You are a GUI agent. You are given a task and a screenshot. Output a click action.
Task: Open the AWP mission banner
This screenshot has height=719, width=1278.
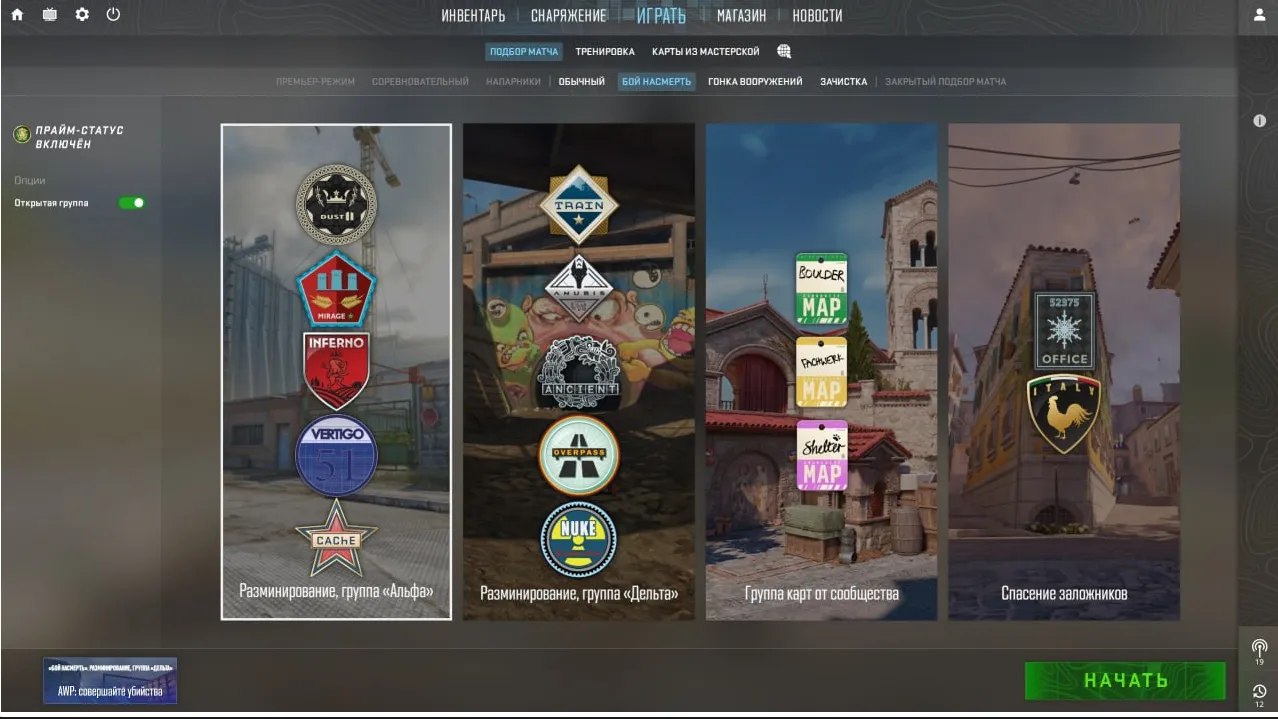pyautogui.click(x=110, y=680)
